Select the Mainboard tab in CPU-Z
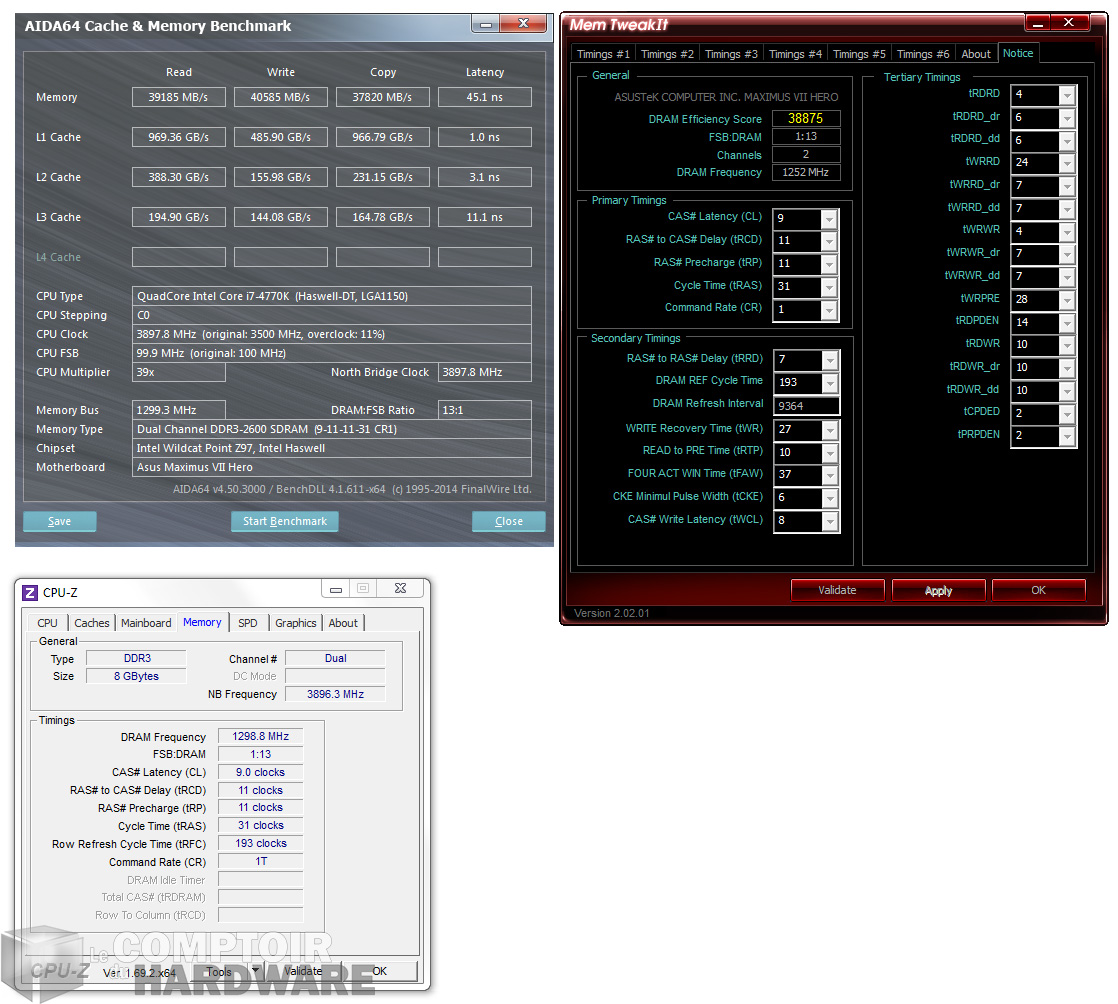This screenshot has width=1118, height=1004. pos(146,623)
